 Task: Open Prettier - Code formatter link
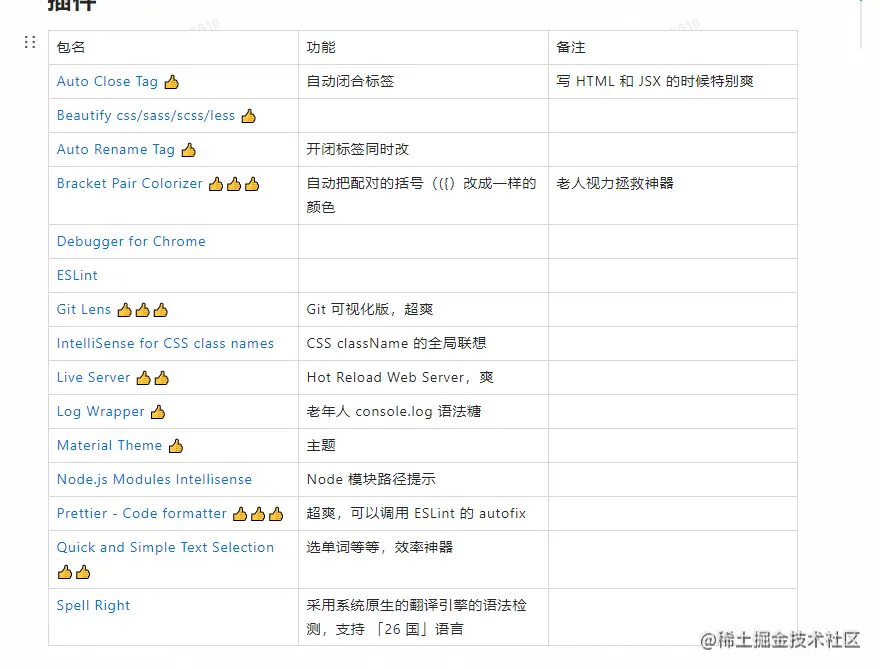pos(141,514)
